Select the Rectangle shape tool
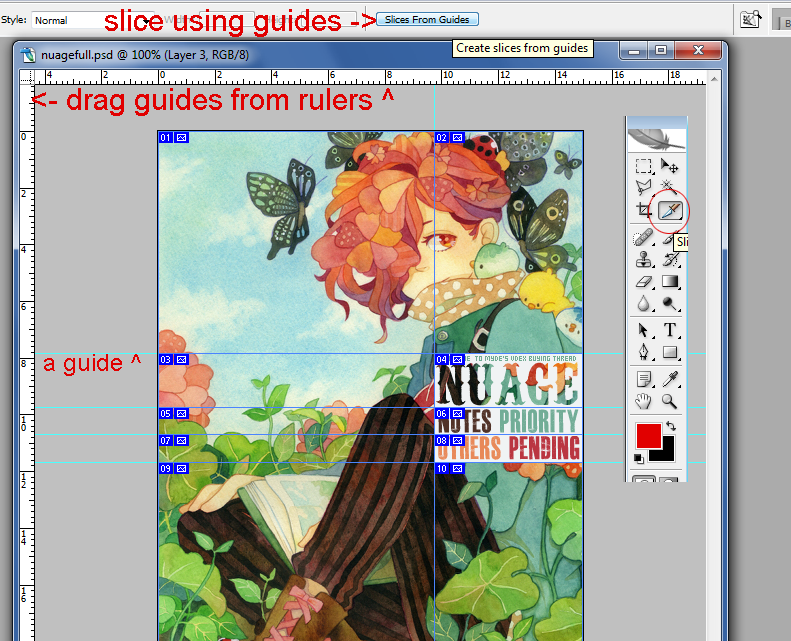791x641 pixels. [670, 352]
